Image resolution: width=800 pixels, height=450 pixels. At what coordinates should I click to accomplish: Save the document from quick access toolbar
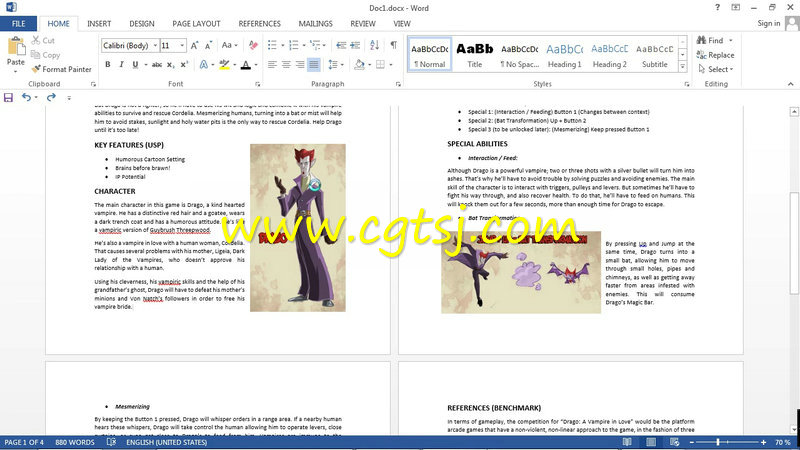click(x=8, y=97)
